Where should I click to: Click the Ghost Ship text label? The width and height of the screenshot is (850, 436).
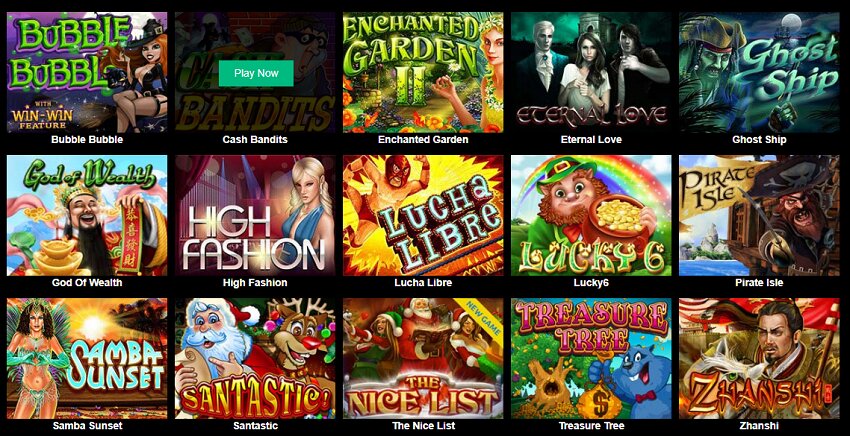759,139
